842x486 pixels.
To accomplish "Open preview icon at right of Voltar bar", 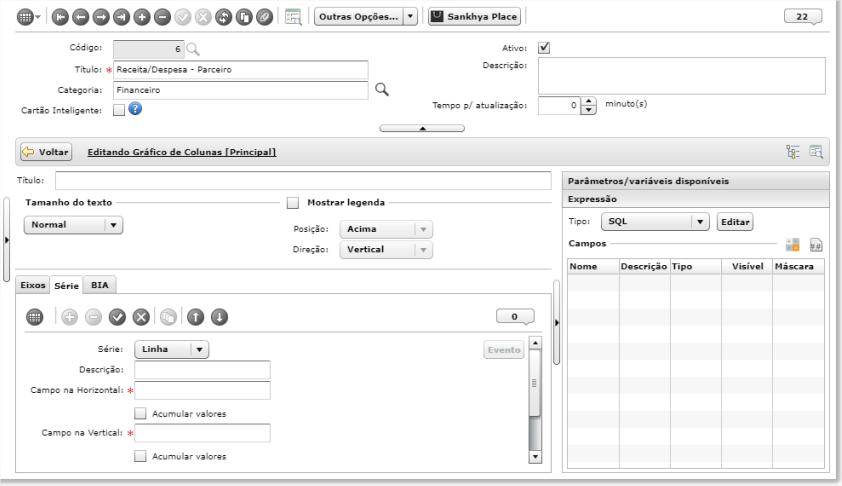I will click(816, 152).
